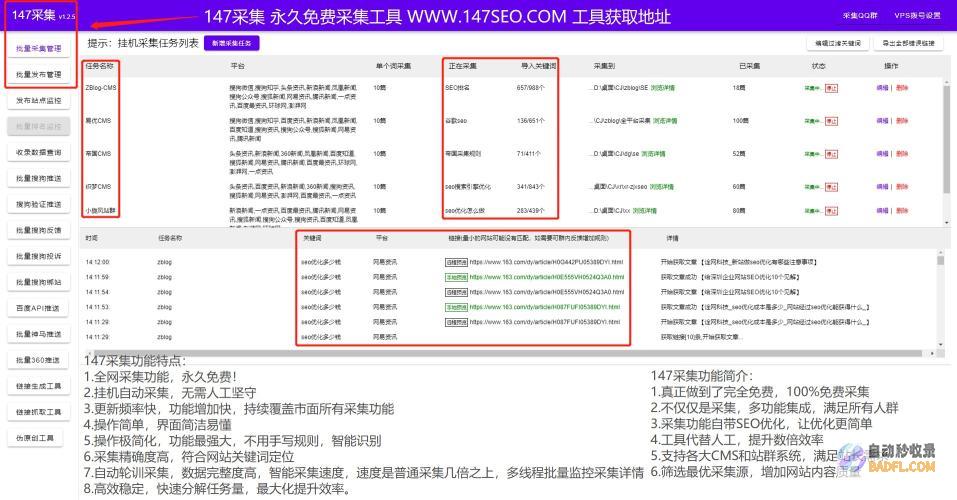Click the 71/411个 keyword count cell
Image resolution: width=957 pixels, height=500 pixels.
pyautogui.click(x=529, y=154)
